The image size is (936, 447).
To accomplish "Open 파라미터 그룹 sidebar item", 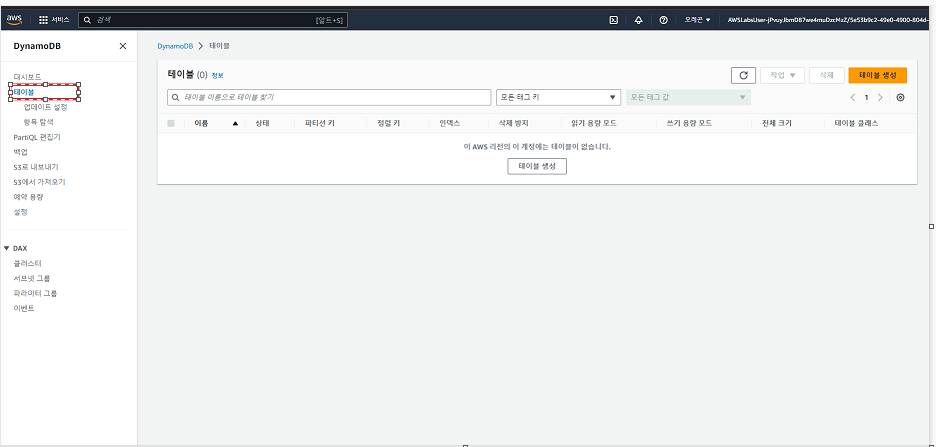I will [x=35, y=294].
